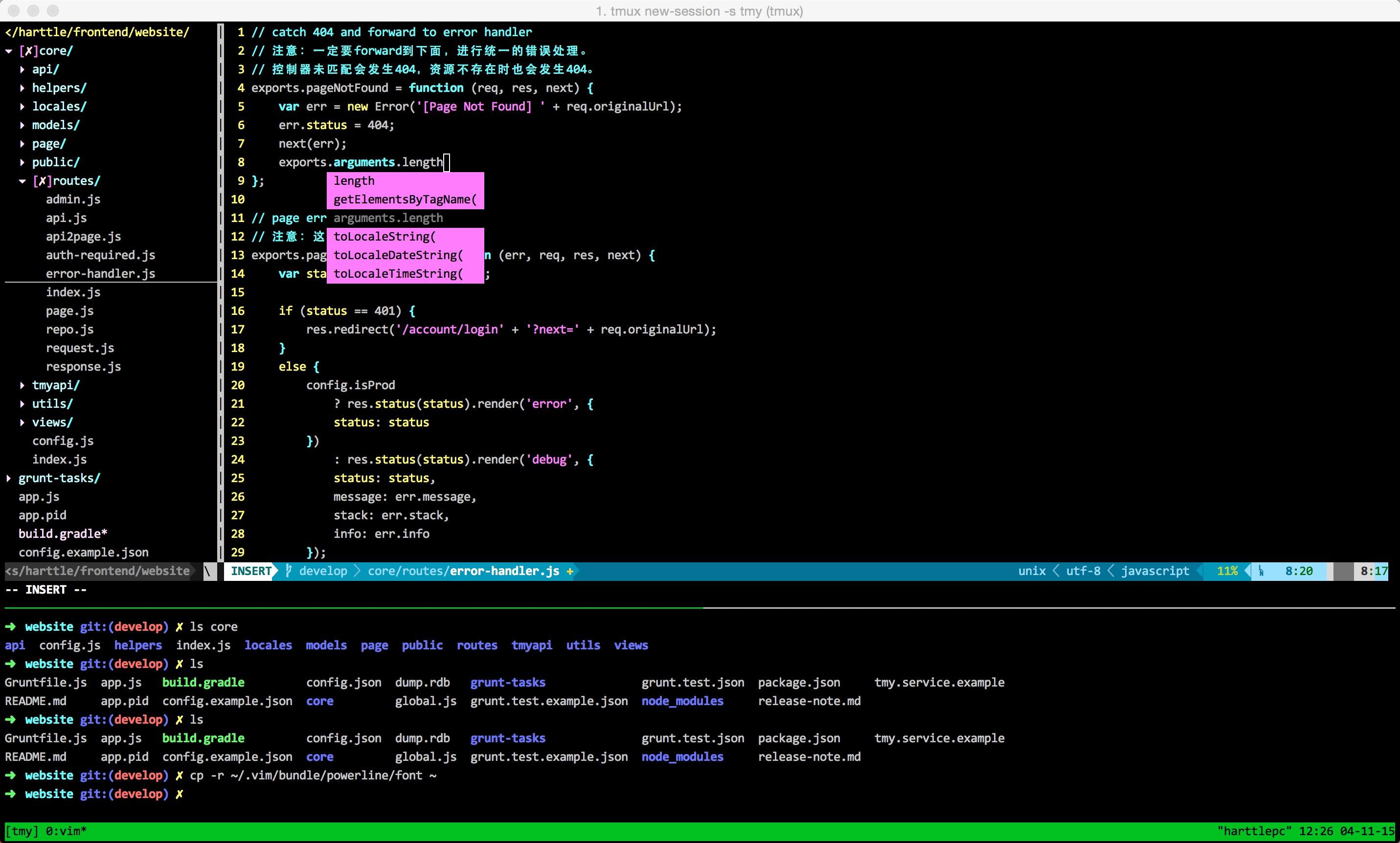Collapse the routes/ folder arrow
The image size is (1400, 843).
22,180
